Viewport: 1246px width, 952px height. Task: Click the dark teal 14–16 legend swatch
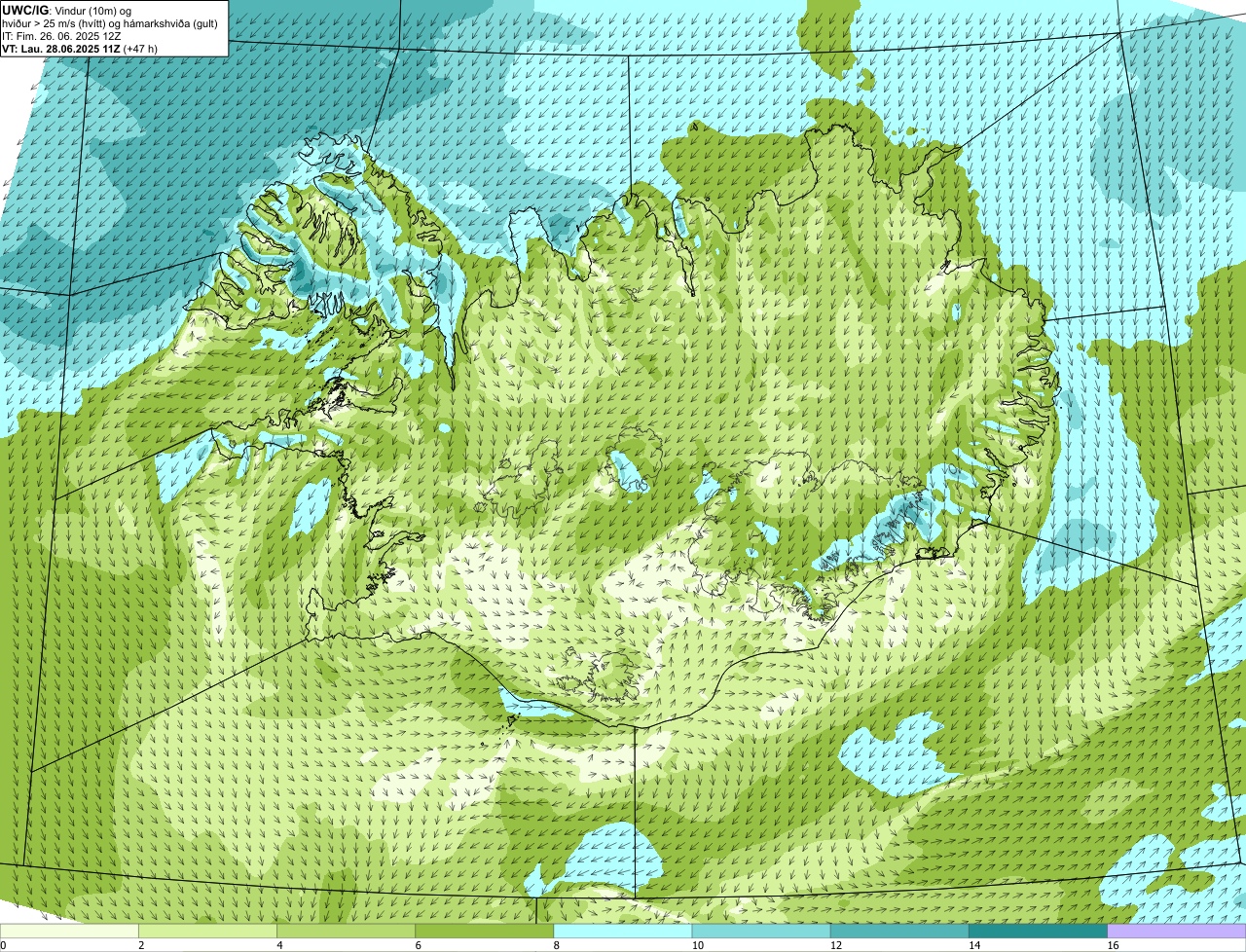coord(1039,931)
